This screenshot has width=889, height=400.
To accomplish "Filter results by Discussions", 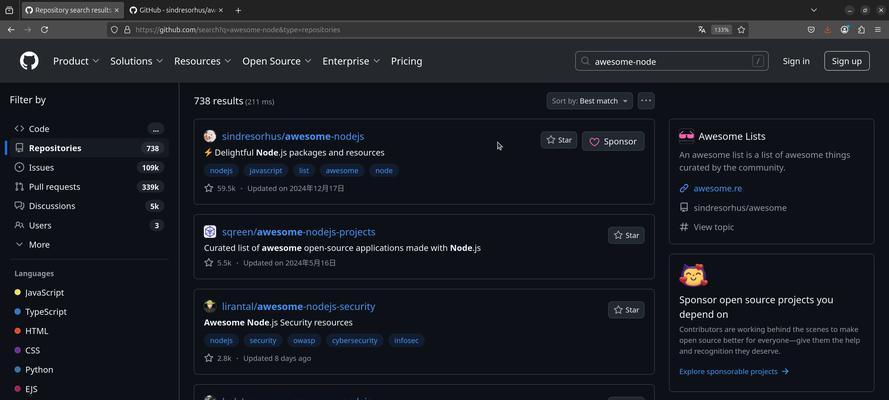I will pyautogui.click(x=89, y=206).
